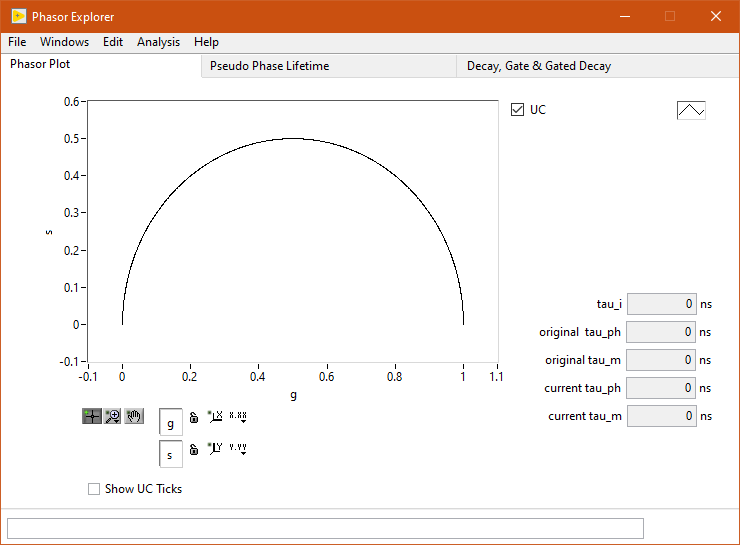Click the Phasor Explorer app icon

coord(18,17)
